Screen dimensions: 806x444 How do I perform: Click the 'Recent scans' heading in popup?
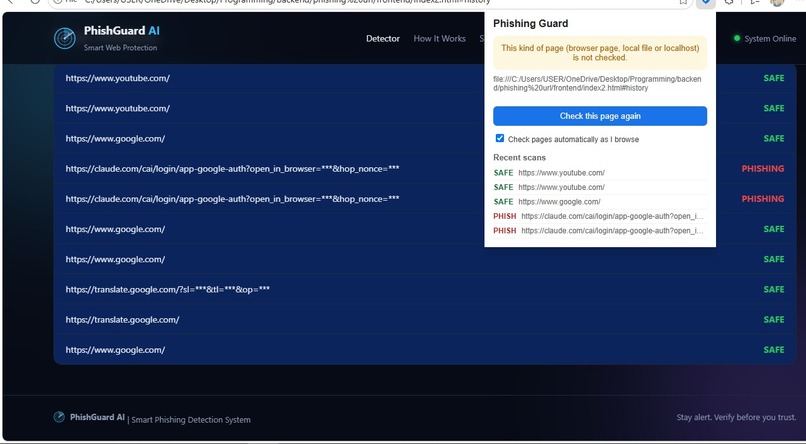tap(519, 158)
